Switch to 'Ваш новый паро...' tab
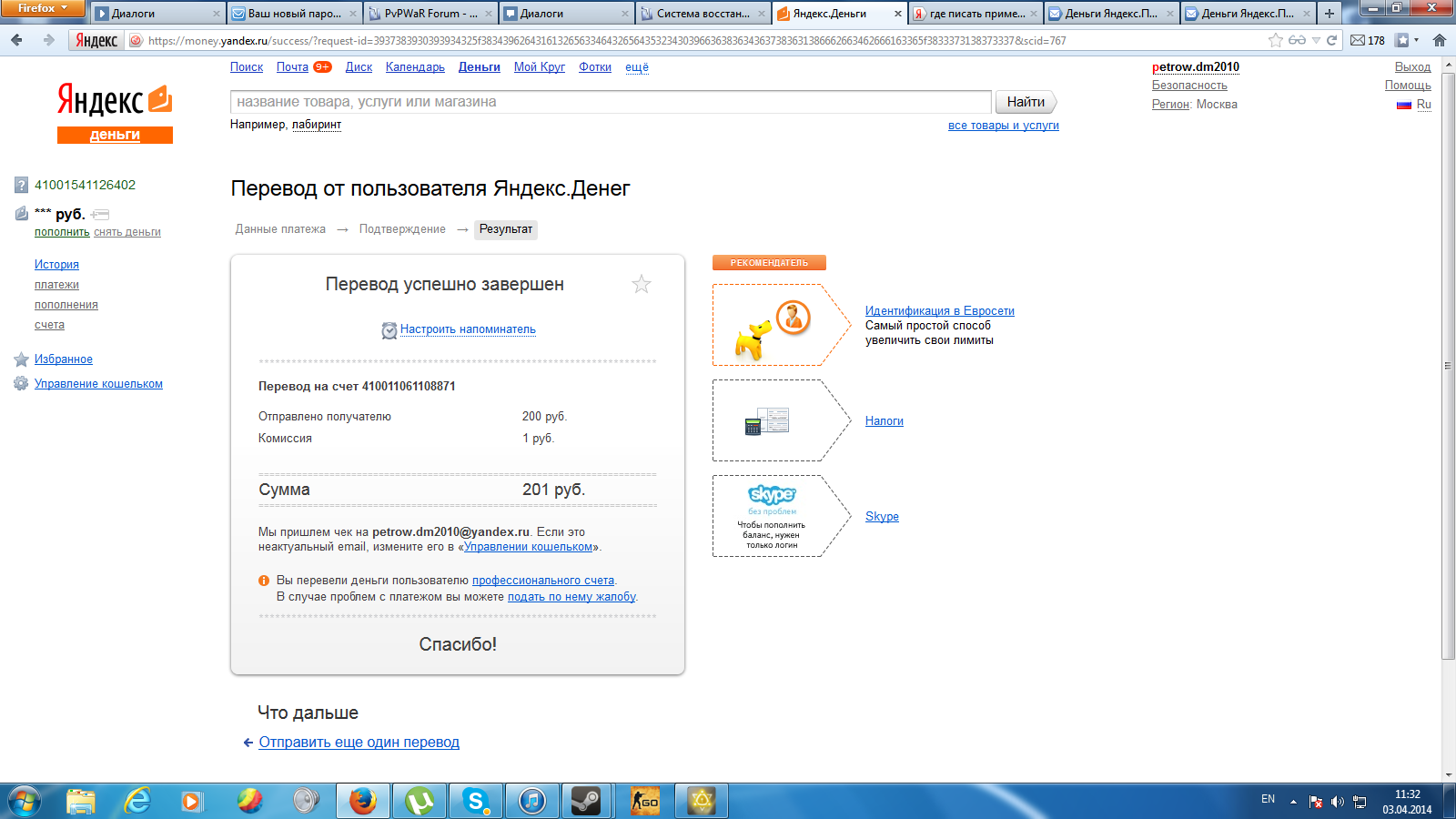 (294, 14)
